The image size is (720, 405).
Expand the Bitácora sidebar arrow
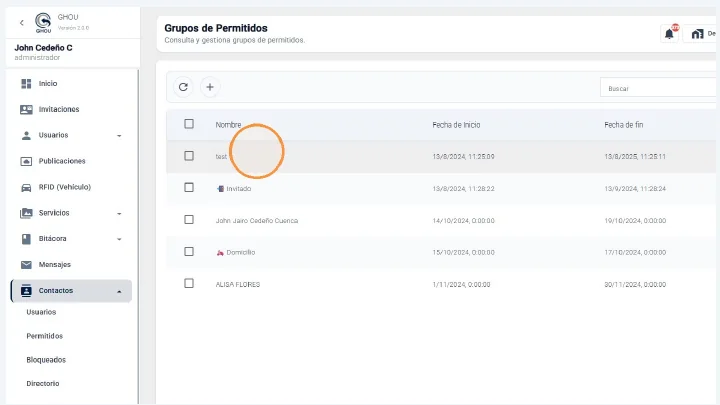[x=119, y=239]
